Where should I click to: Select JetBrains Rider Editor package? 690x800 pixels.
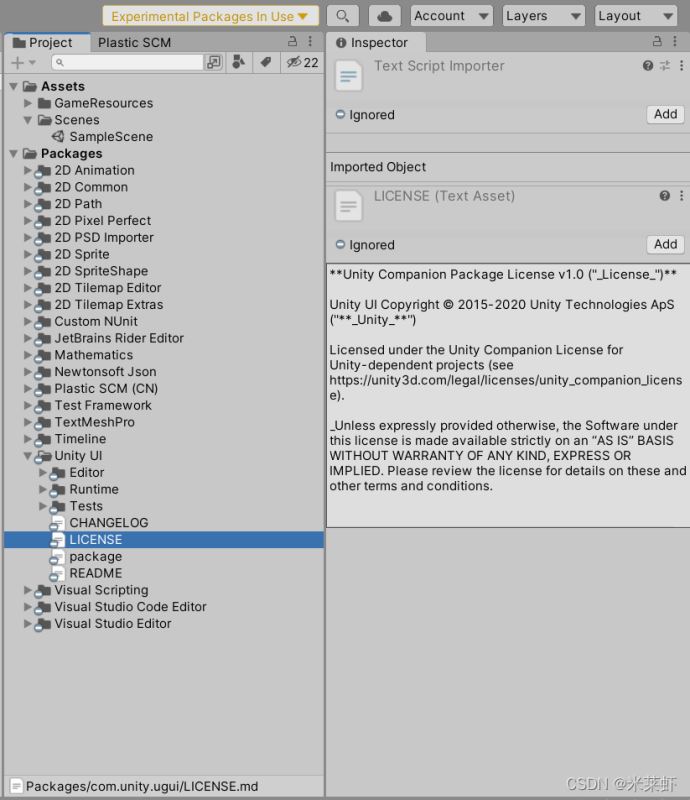(119, 338)
